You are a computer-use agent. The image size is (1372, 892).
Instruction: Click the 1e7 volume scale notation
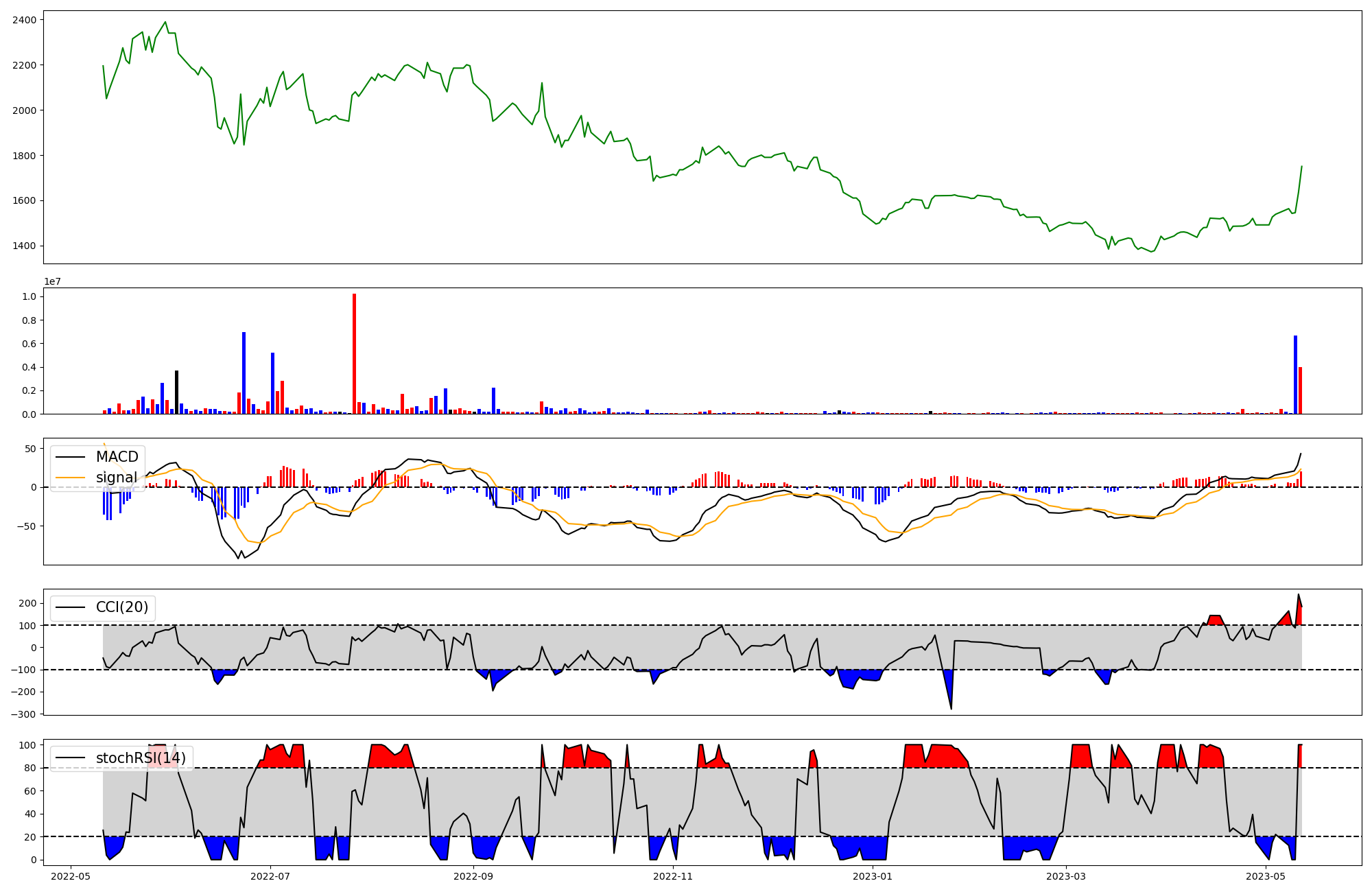(54, 281)
